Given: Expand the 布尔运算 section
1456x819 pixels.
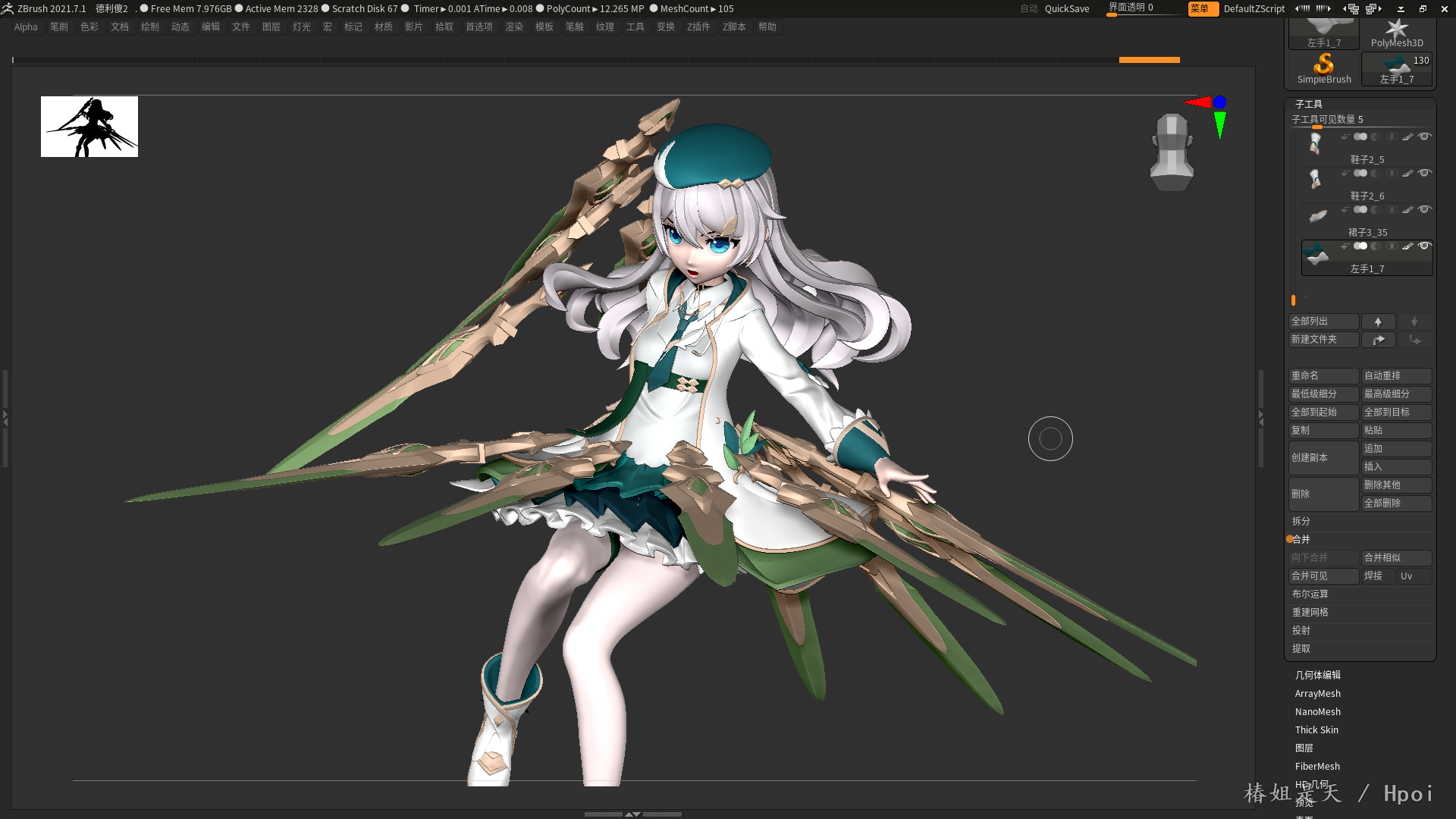Looking at the screenshot, I should point(1310,595).
